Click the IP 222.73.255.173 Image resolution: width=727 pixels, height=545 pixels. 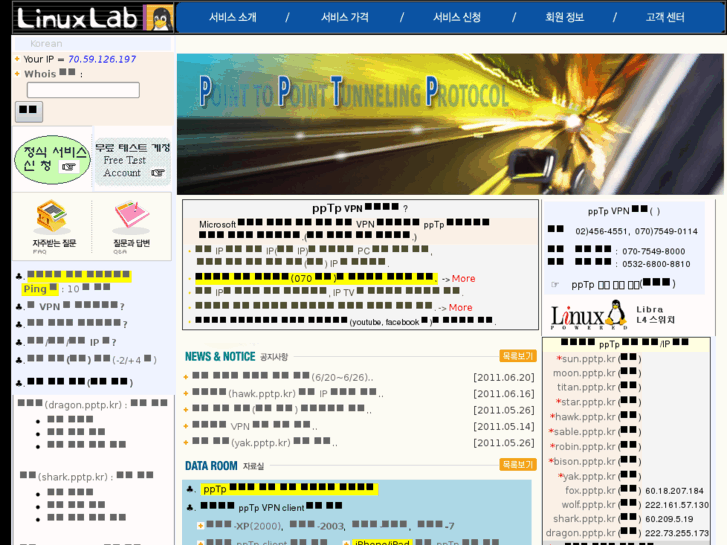pos(677,533)
